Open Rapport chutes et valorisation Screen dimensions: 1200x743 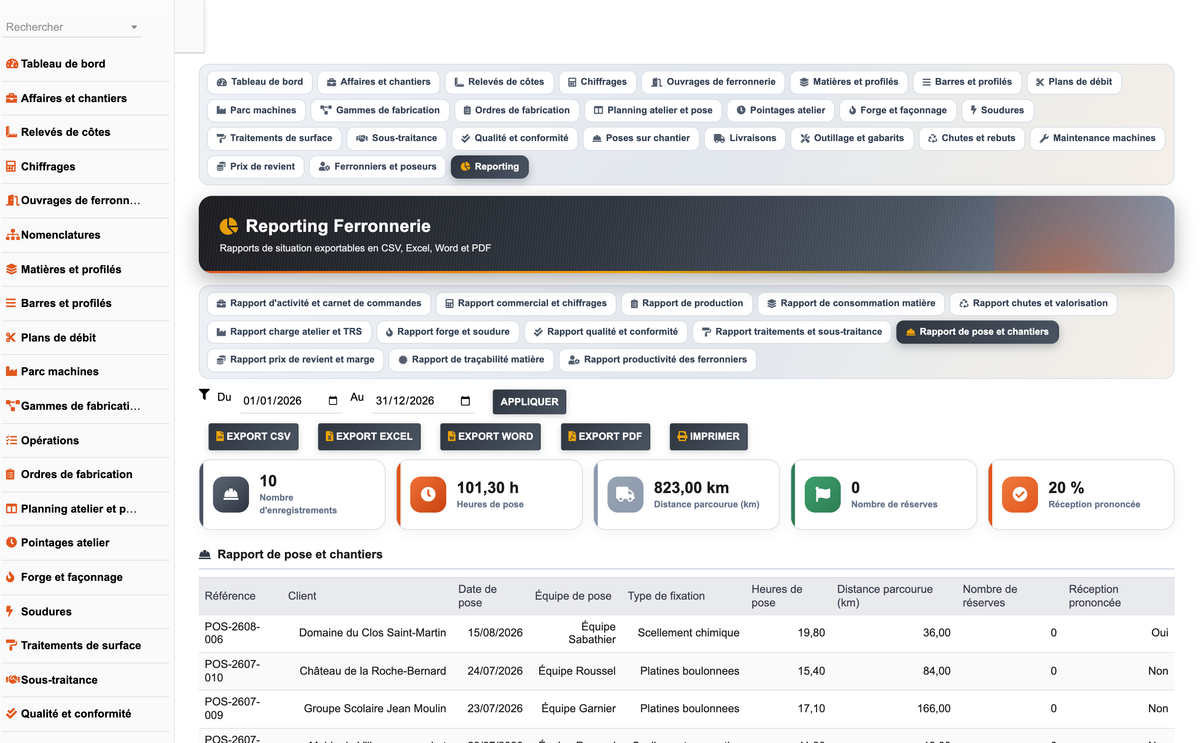click(1033, 303)
